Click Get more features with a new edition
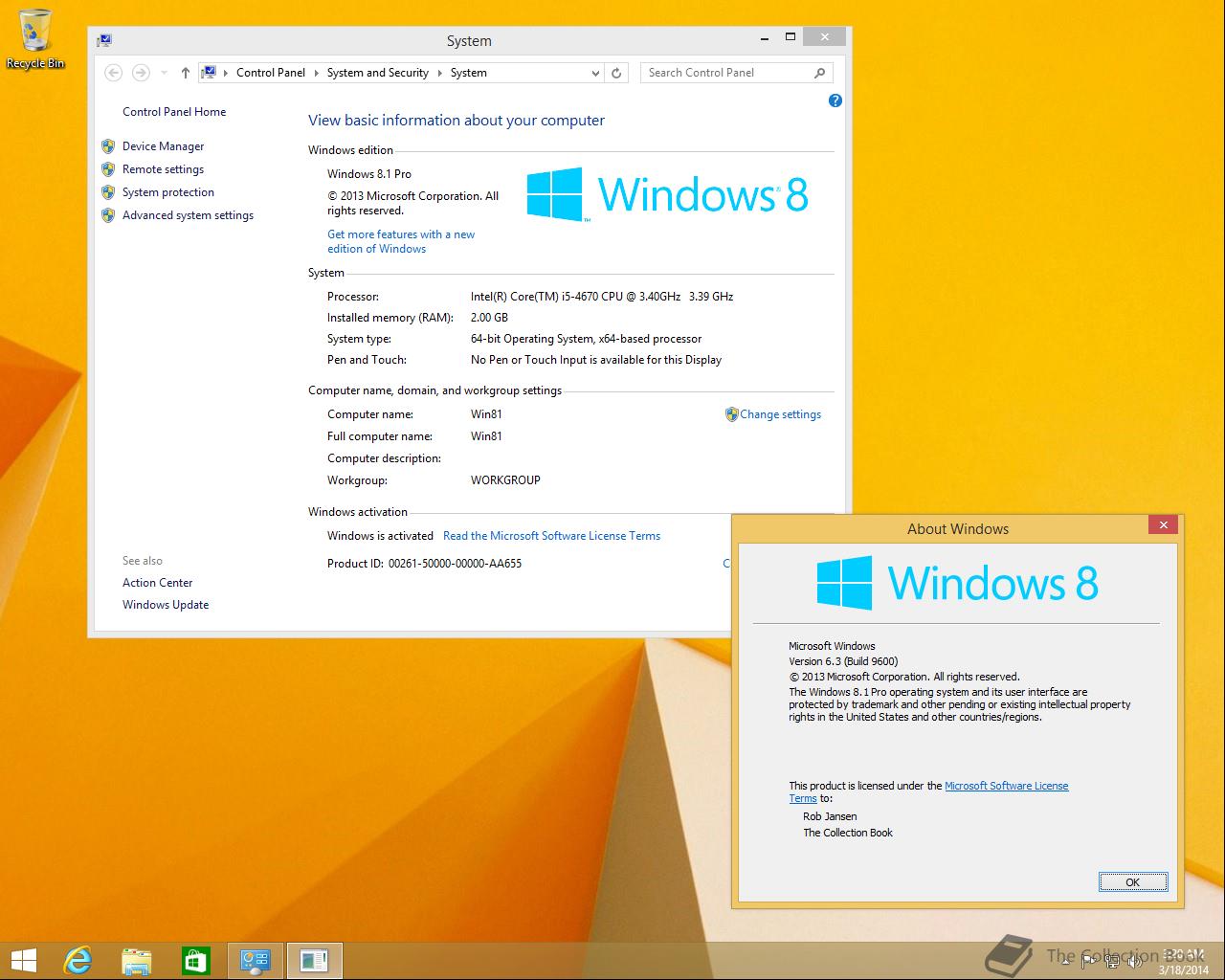This screenshot has width=1225, height=980. click(401, 241)
